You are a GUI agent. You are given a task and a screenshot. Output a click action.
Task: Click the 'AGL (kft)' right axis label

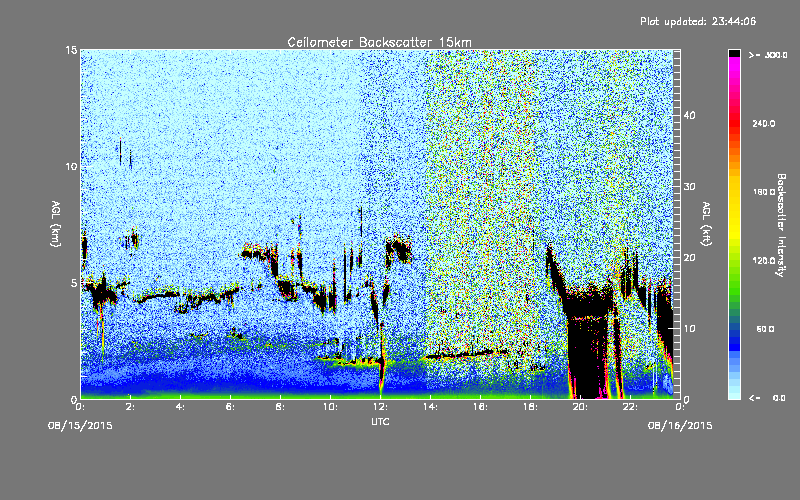(x=706, y=224)
